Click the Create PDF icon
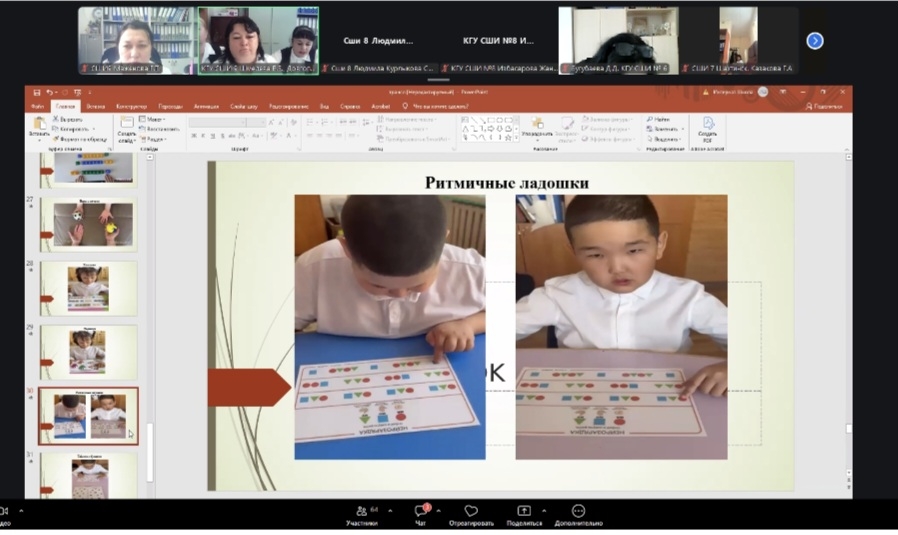898x535 pixels. tap(708, 125)
